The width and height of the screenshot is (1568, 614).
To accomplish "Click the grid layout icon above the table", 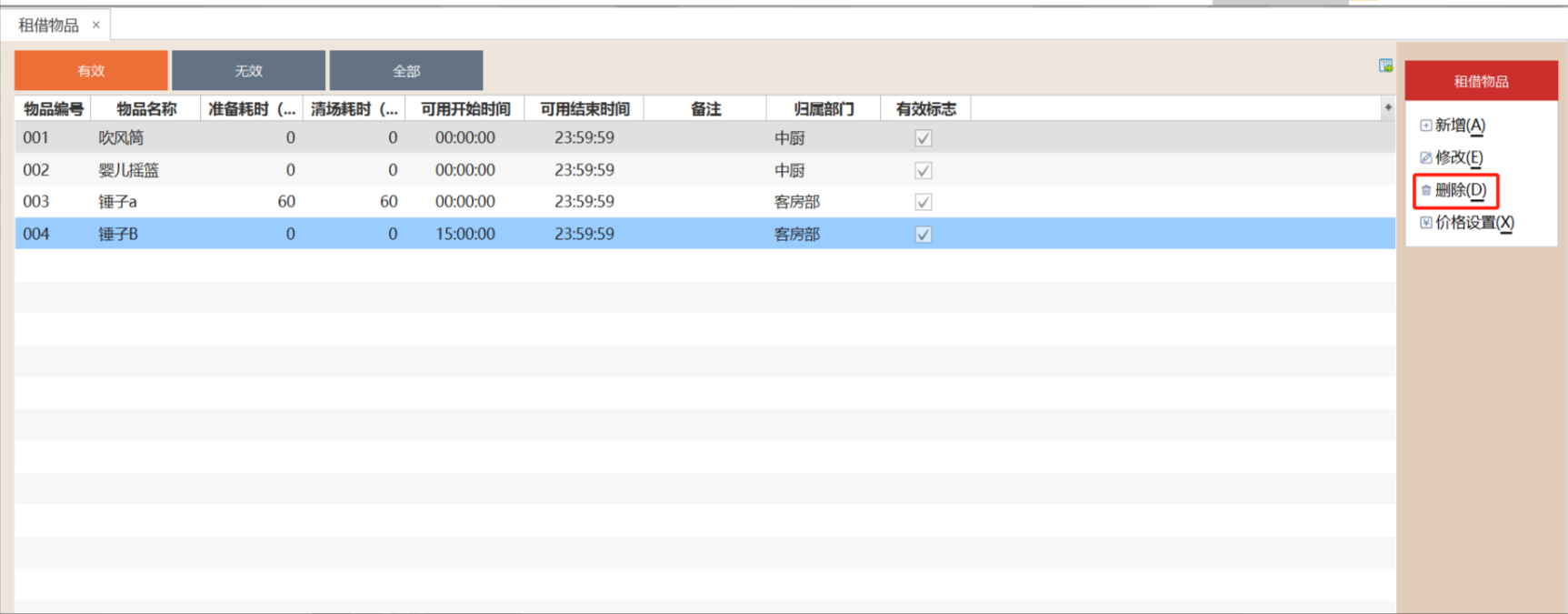I will coord(1385,65).
